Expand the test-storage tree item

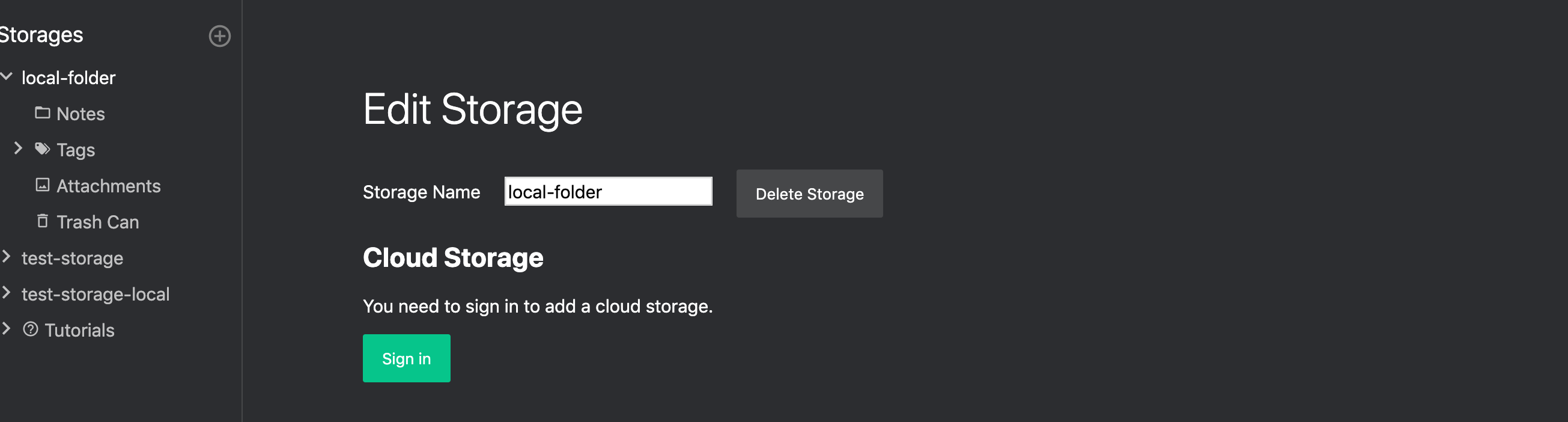pyautogui.click(x=7, y=257)
